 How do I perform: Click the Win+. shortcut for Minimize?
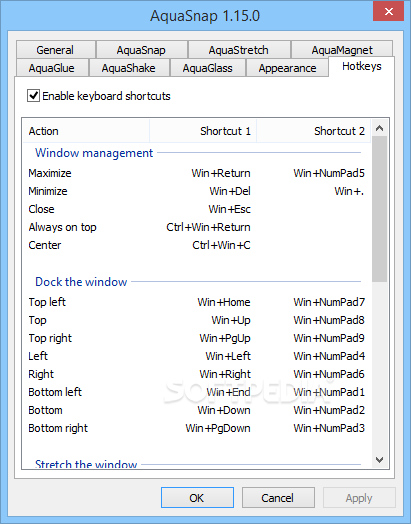[349, 191]
